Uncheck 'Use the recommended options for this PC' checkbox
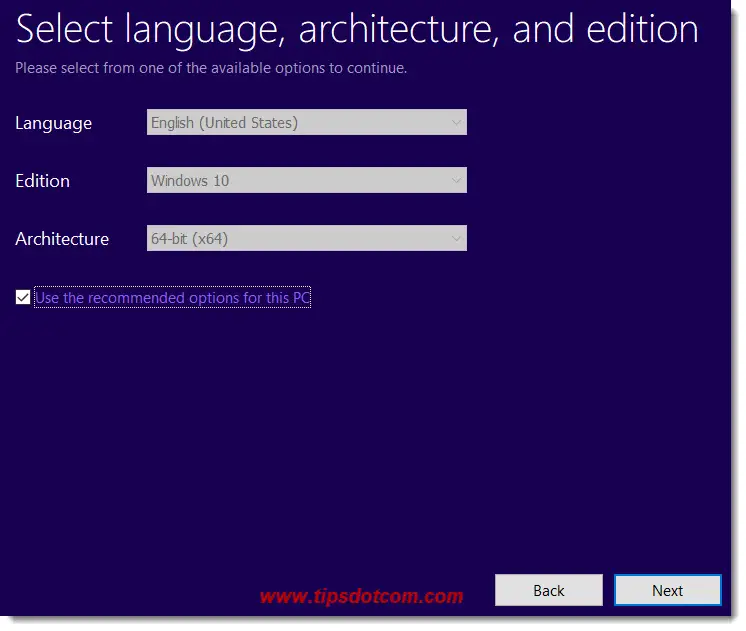 click(x=23, y=298)
